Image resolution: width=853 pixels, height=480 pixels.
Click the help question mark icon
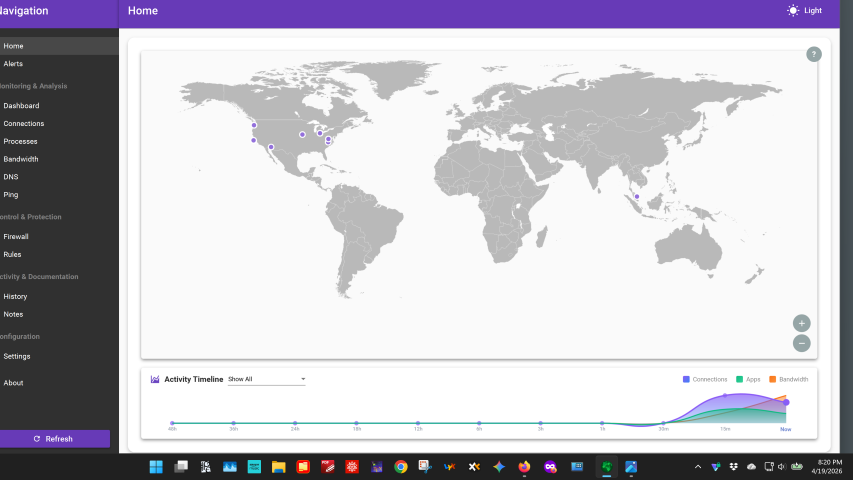(x=813, y=54)
